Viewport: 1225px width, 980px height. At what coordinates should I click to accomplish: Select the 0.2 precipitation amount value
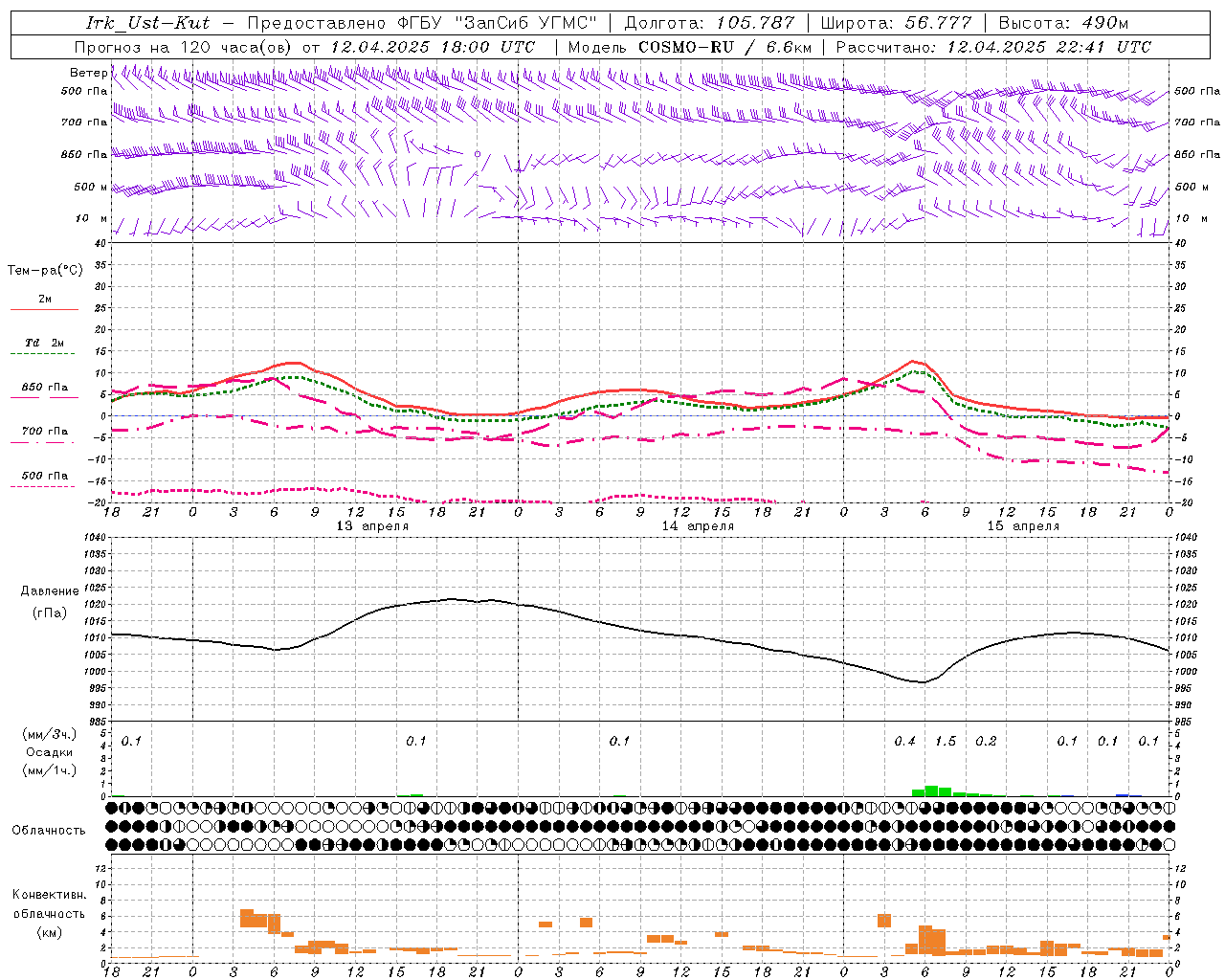(x=986, y=742)
